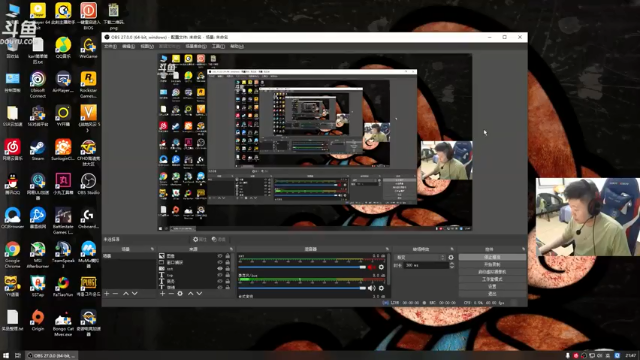The height and width of the screenshot is (360, 640).
Task: Open first mixer channel settings gear
Action: (381, 267)
